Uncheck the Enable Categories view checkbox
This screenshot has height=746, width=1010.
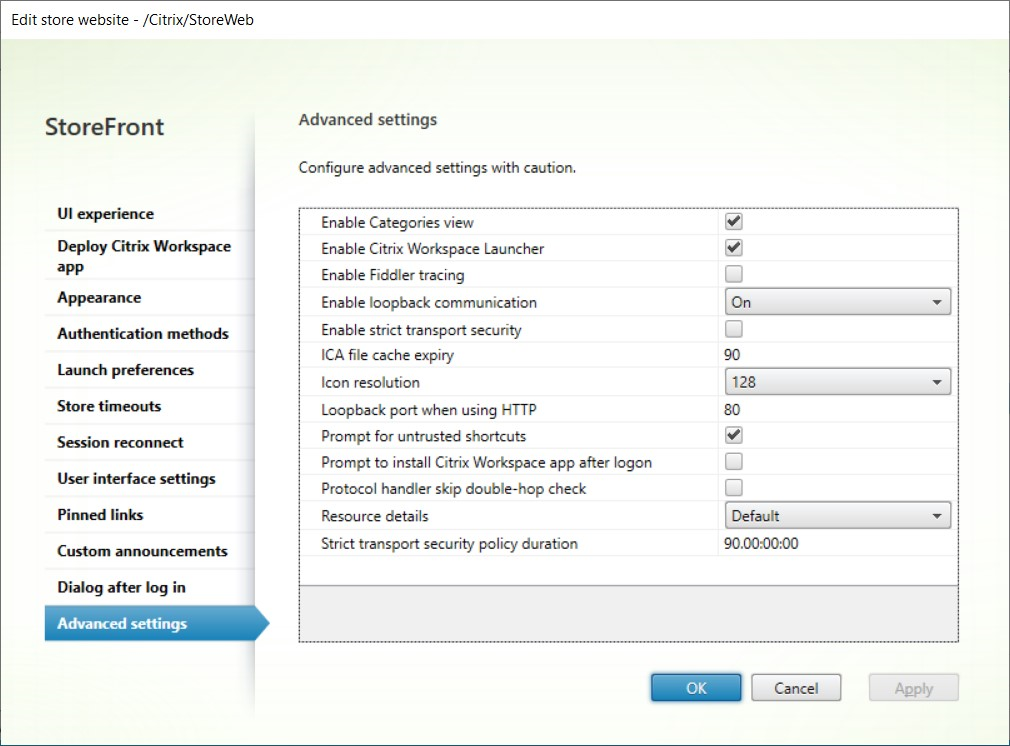734,221
